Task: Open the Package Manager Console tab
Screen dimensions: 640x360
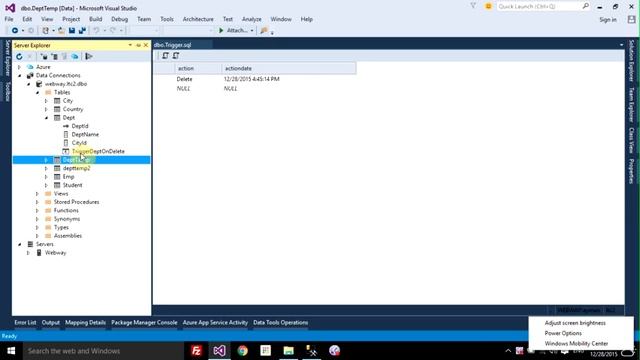Action: pyautogui.click(x=144, y=322)
